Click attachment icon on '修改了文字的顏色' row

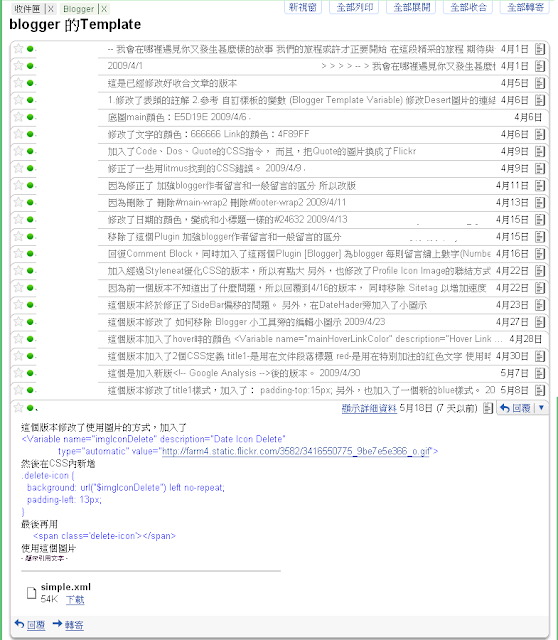[x=540, y=134]
